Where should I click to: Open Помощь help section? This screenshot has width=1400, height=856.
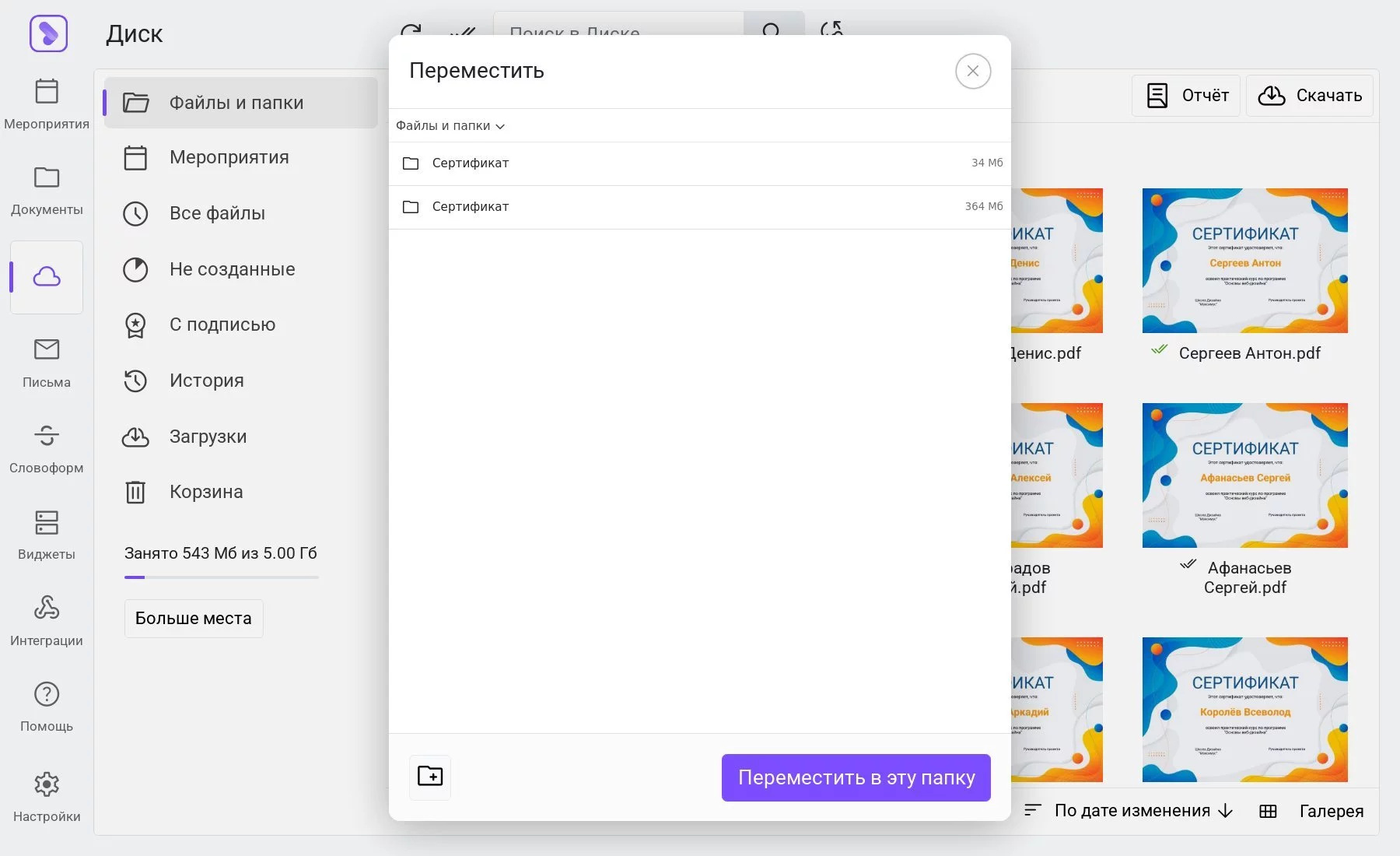pos(47,707)
